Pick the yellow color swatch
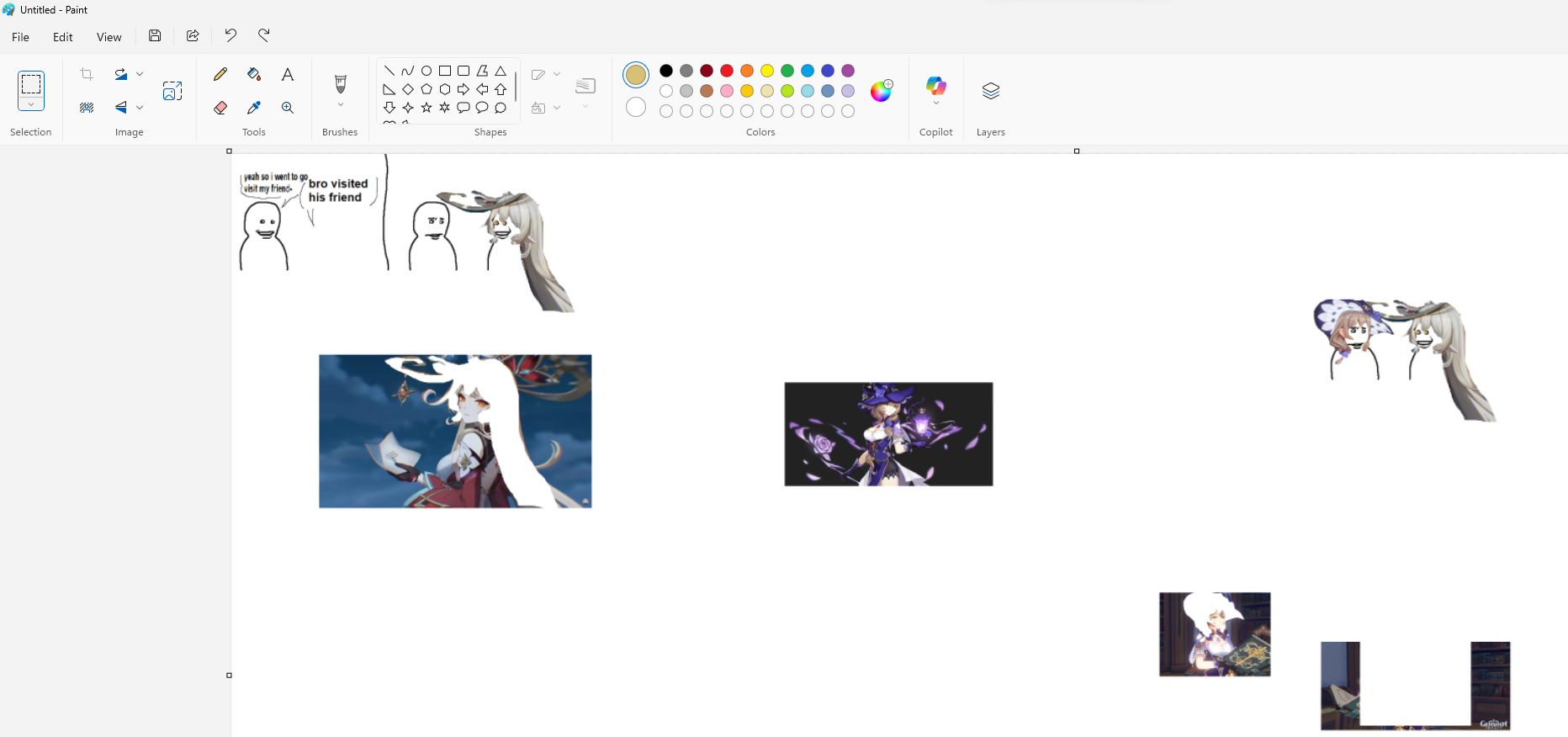Viewport: 1568px width, 737px height. tap(767, 71)
